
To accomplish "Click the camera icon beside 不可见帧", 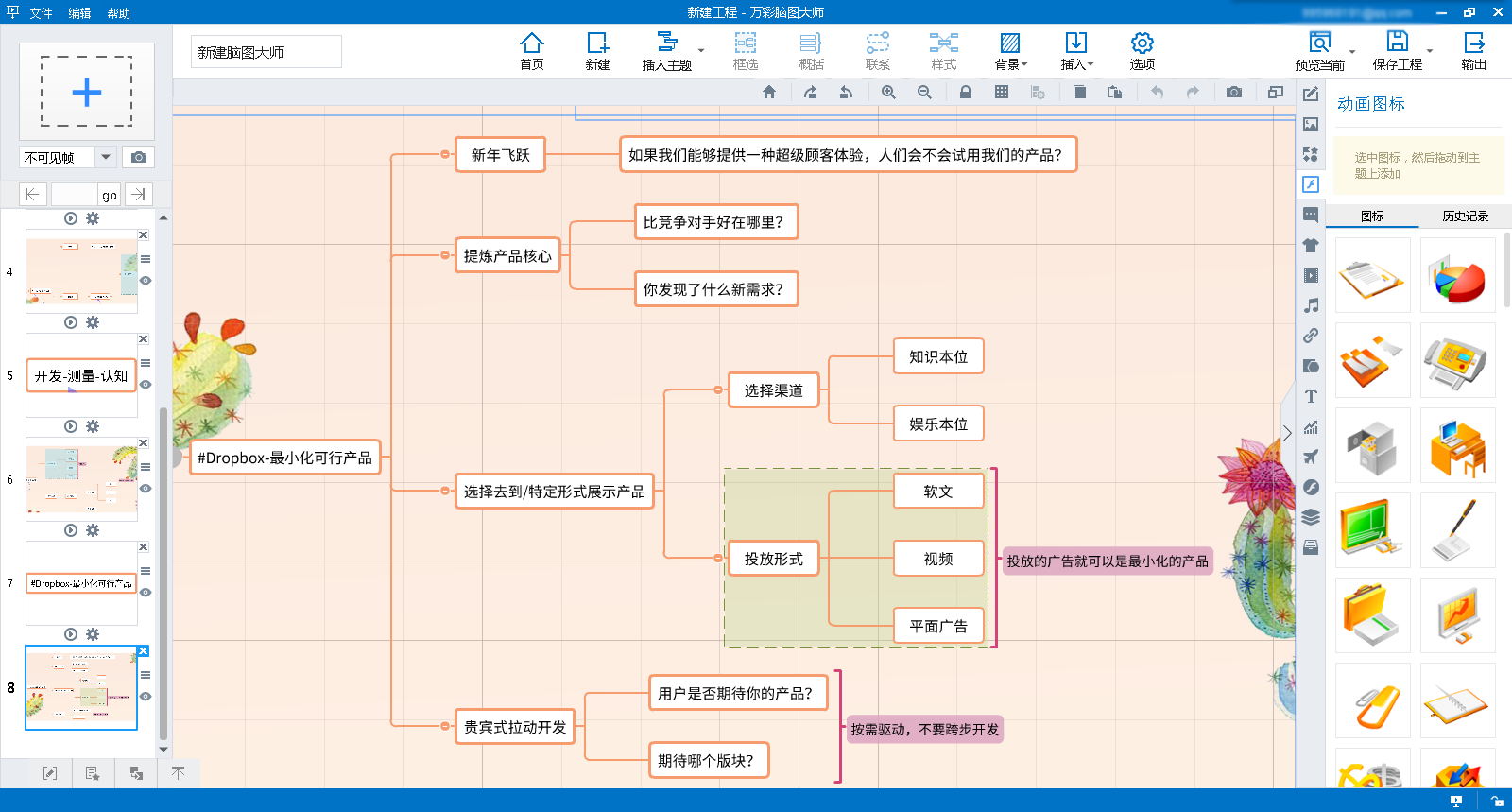I will (139, 157).
